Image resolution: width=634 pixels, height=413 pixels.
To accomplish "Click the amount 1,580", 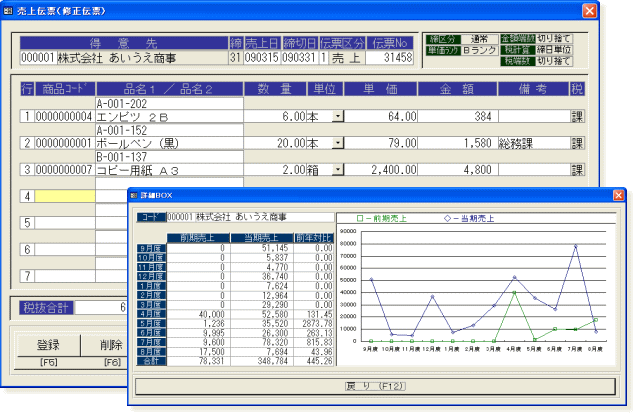I will click(x=458, y=143).
